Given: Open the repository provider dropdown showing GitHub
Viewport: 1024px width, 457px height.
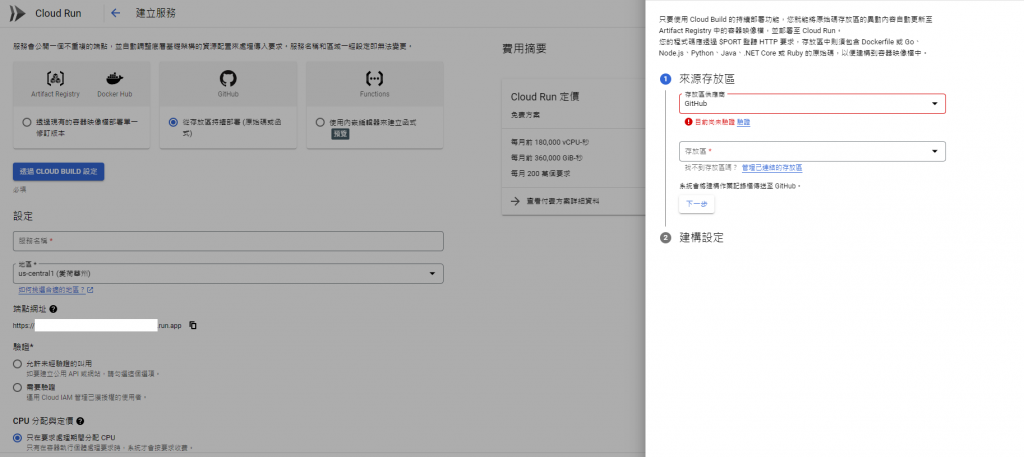Looking at the screenshot, I should pos(812,103).
